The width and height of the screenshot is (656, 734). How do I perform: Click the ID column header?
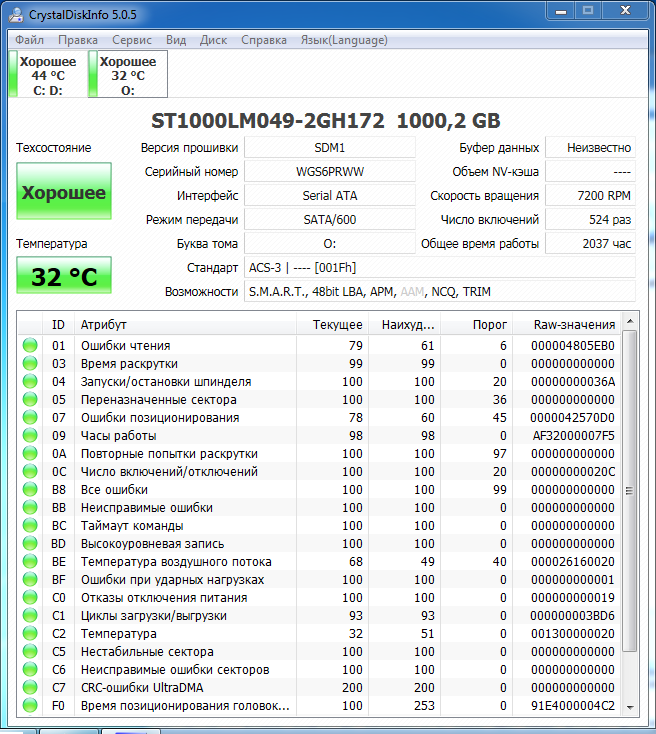[x=59, y=324]
